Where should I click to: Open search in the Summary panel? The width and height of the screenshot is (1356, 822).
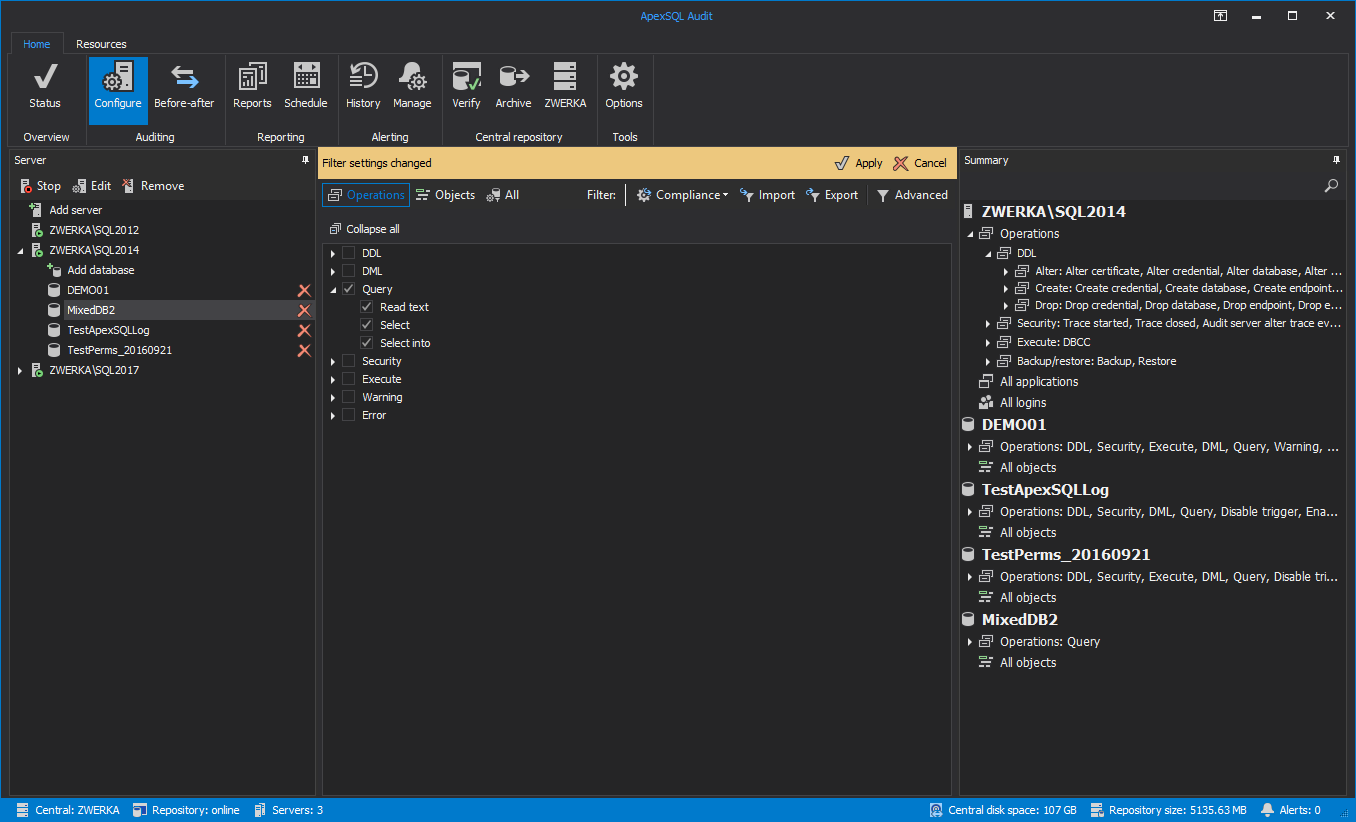[1331, 186]
